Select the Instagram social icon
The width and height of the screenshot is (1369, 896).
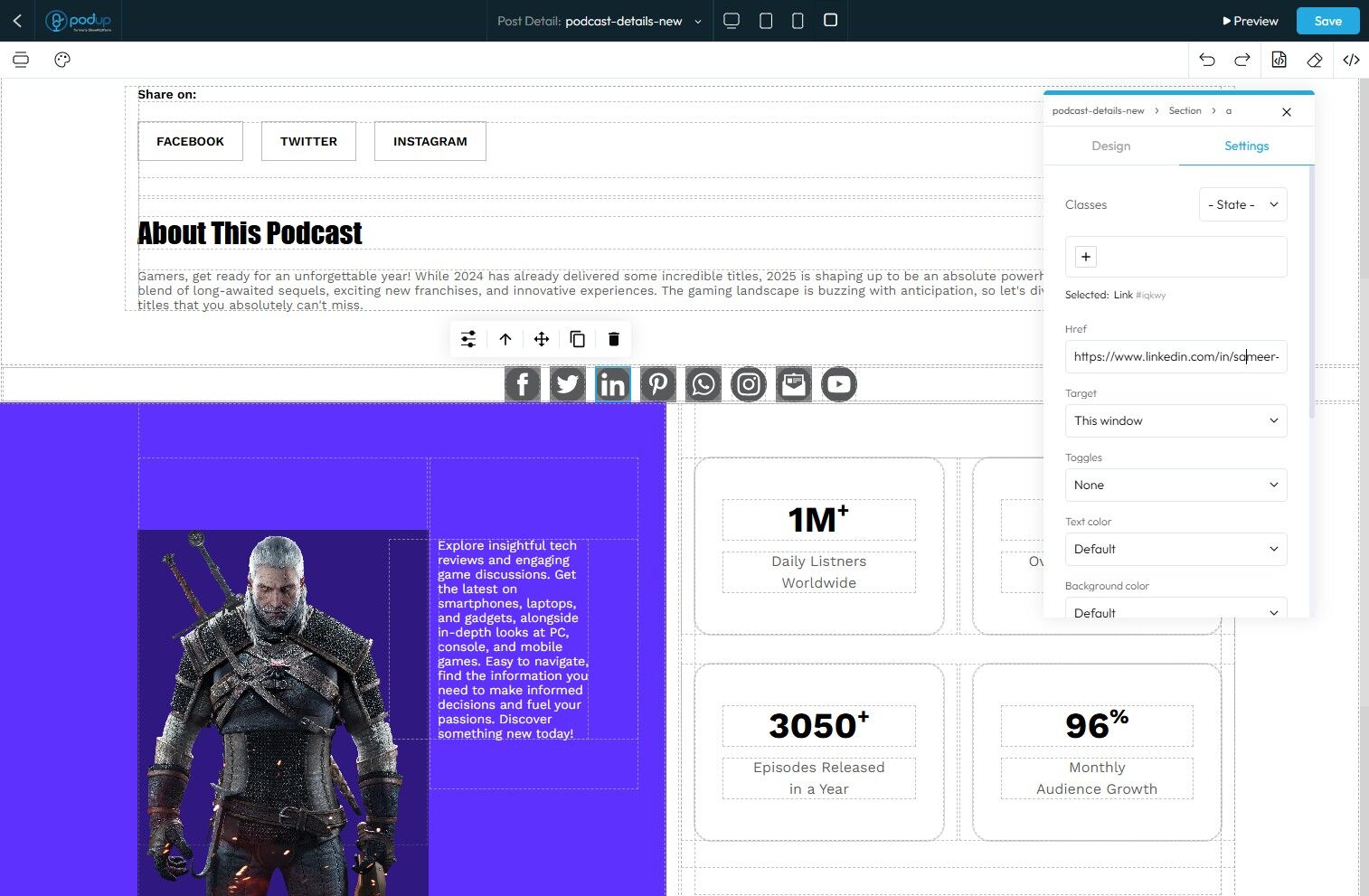click(749, 384)
